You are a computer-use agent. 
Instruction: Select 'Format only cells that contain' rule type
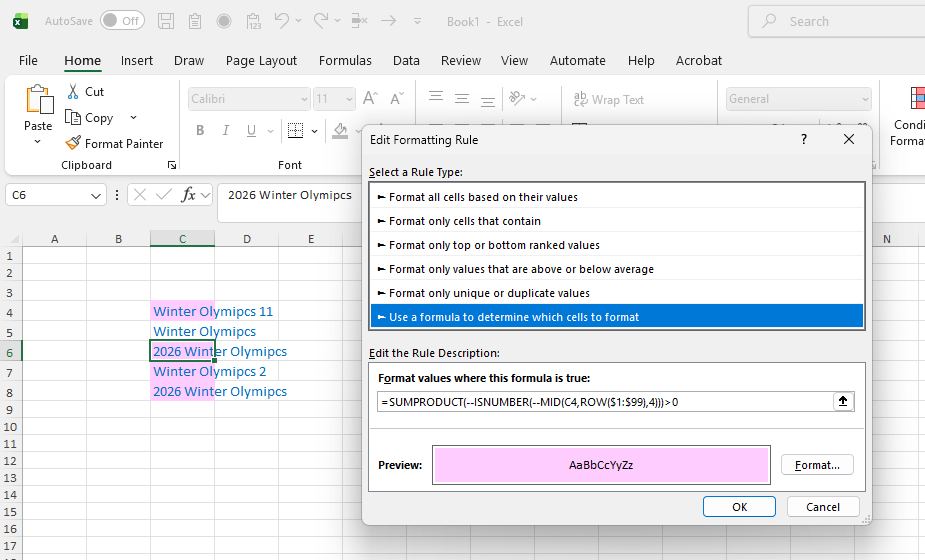click(x=616, y=221)
